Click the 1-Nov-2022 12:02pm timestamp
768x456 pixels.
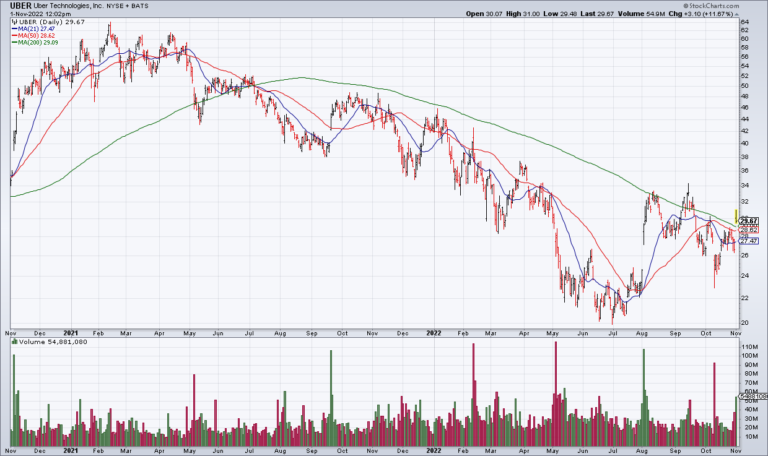35,13
